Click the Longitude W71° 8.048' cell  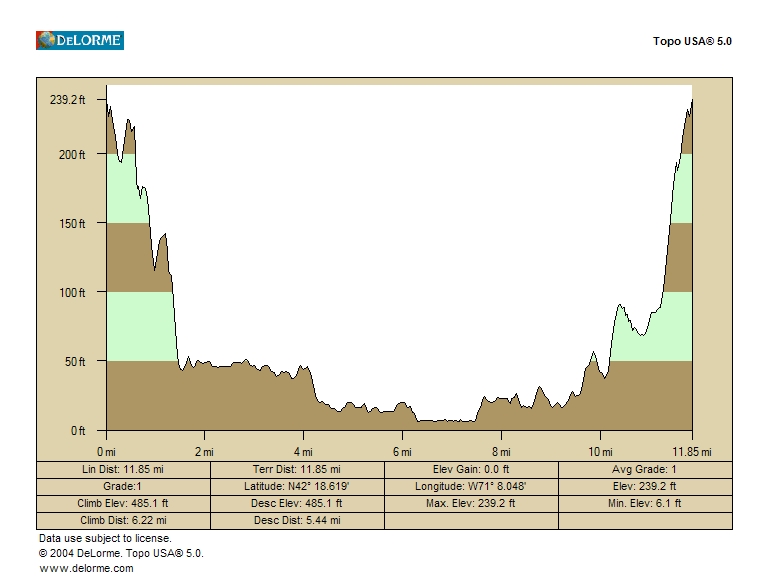pyautogui.click(x=471, y=486)
